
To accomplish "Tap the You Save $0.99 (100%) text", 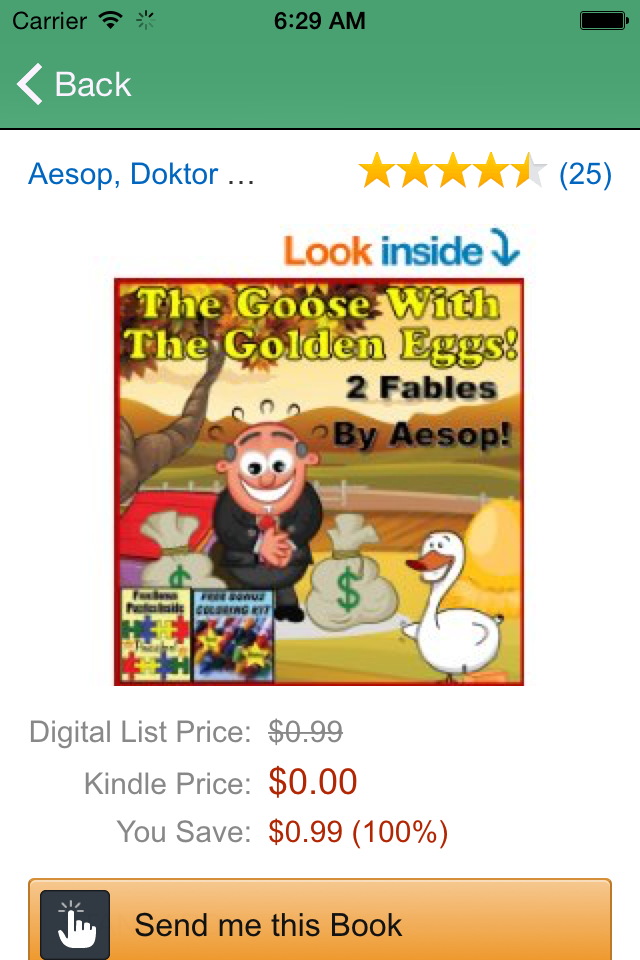I will pyautogui.click(x=358, y=831).
